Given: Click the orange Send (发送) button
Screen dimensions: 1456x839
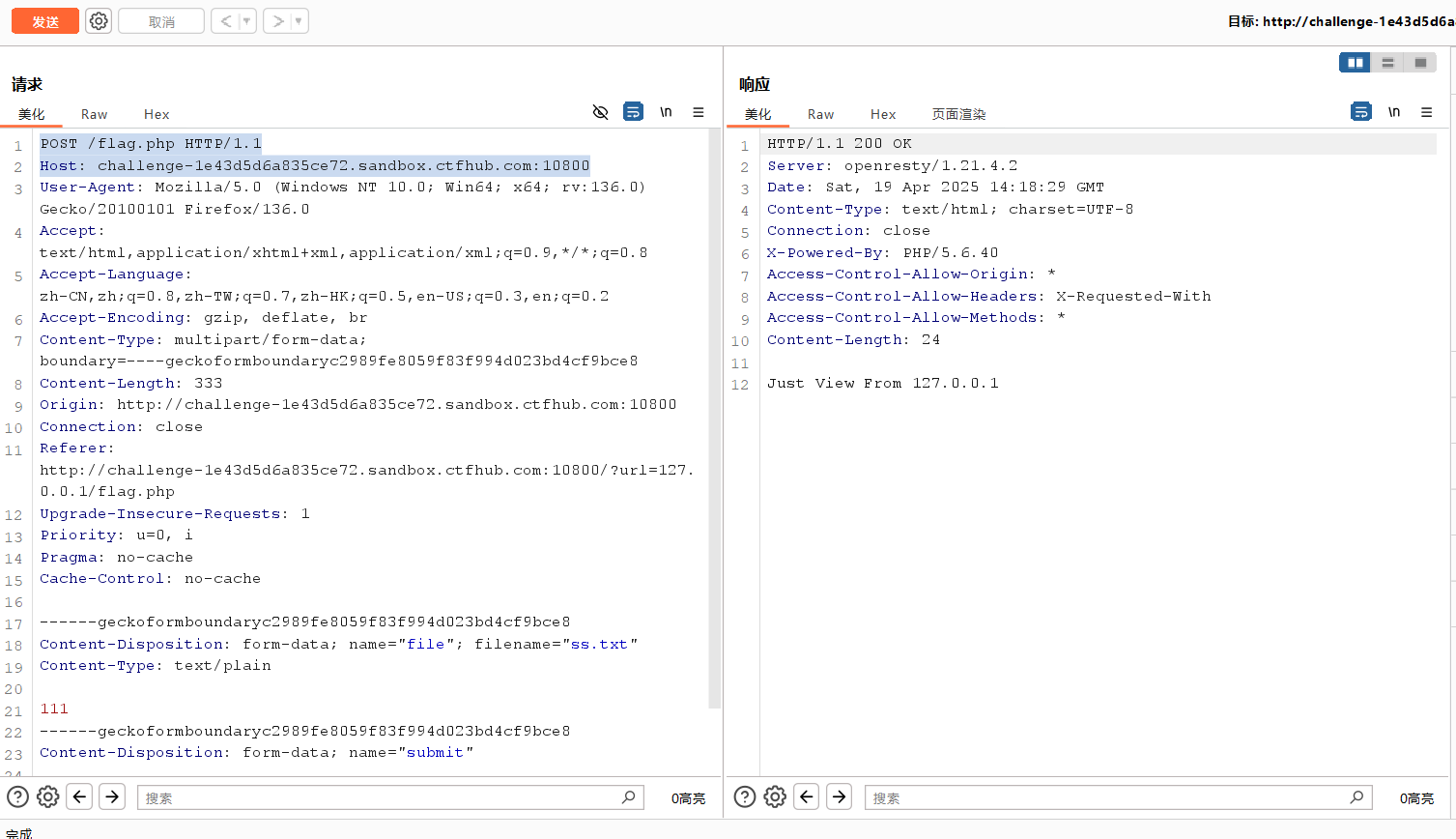Looking at the screenshot, I should click(x=45, y=21).
